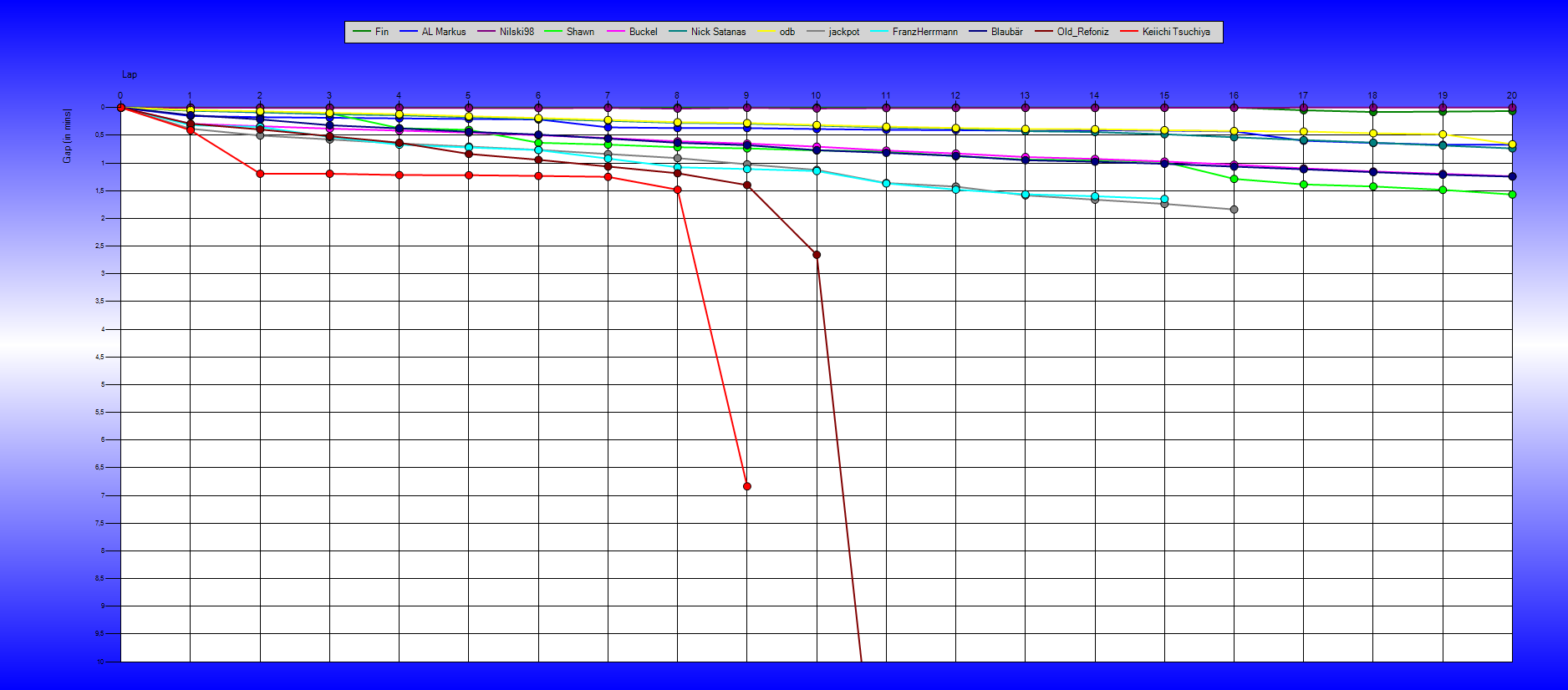This screenshot has height=690, width=1568.
Task: Click the yellow odb point at lap 19
Action: click(x=1443, y=134)
